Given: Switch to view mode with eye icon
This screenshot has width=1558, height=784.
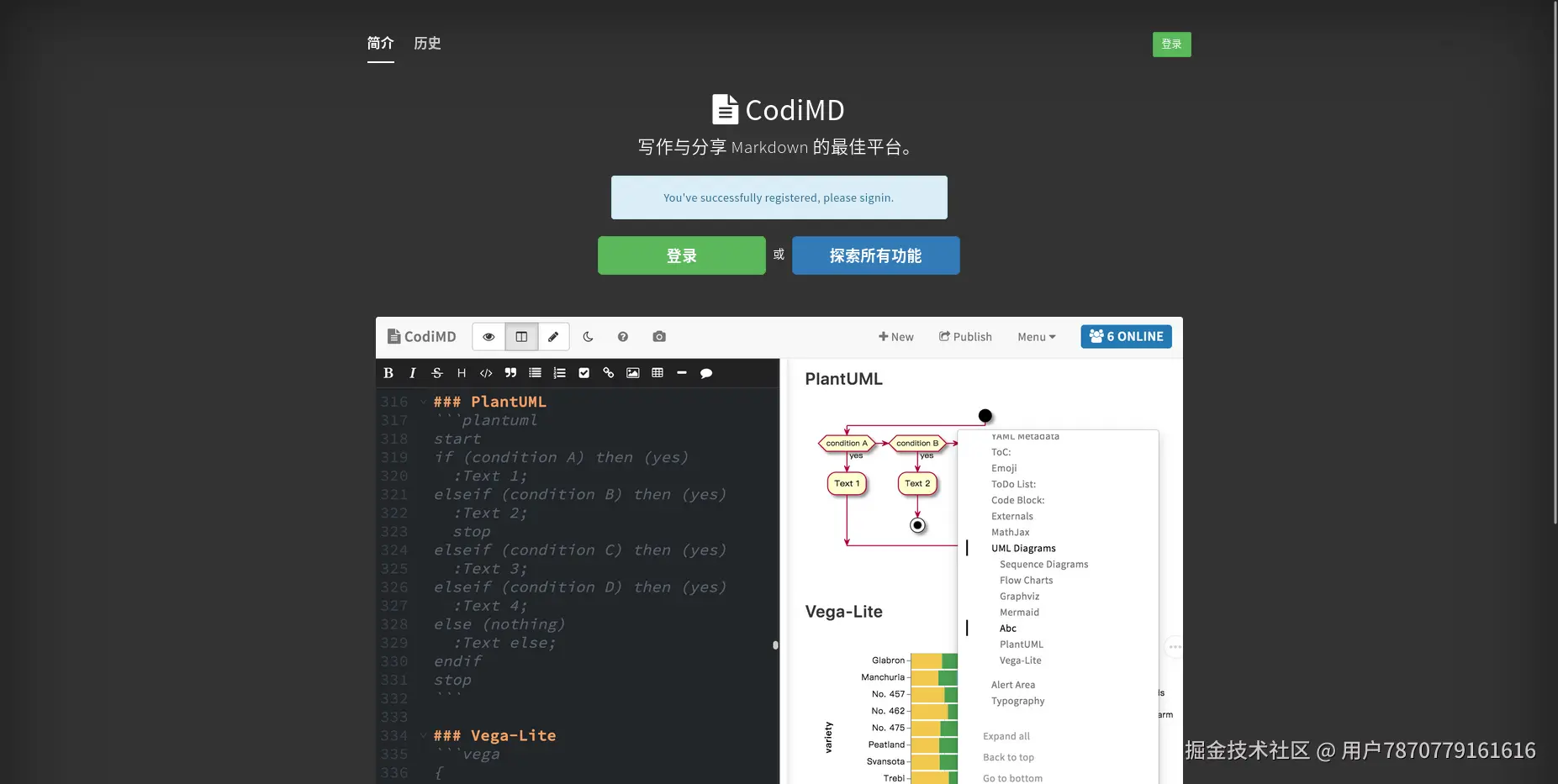Looking at the screenshot, I should pyautogui.click(x=489, y=337).
